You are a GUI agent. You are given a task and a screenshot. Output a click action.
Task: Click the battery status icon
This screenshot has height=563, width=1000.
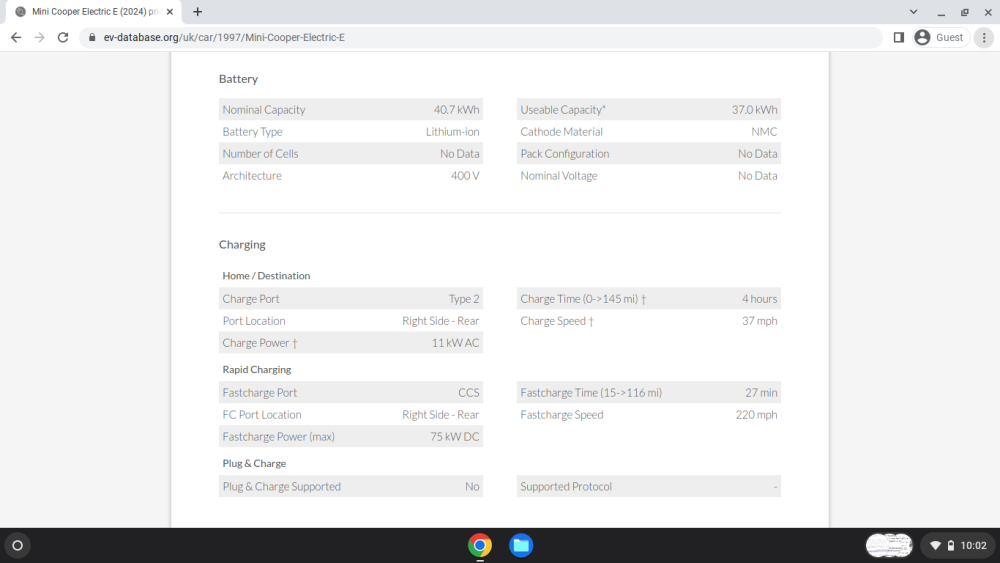[x=951, y=545]
